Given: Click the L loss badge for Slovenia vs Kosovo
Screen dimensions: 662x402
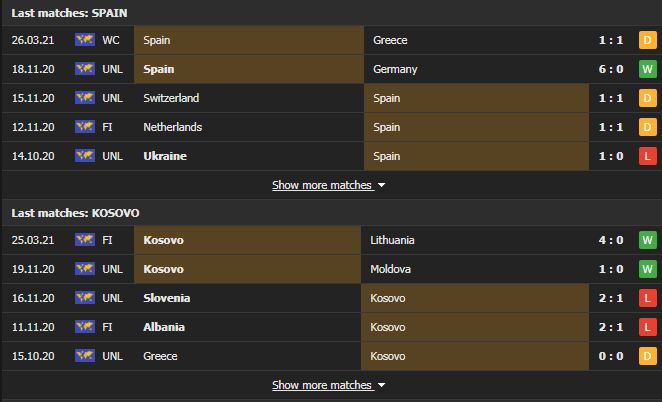Looking at the screenshot, I should (648, 298).
